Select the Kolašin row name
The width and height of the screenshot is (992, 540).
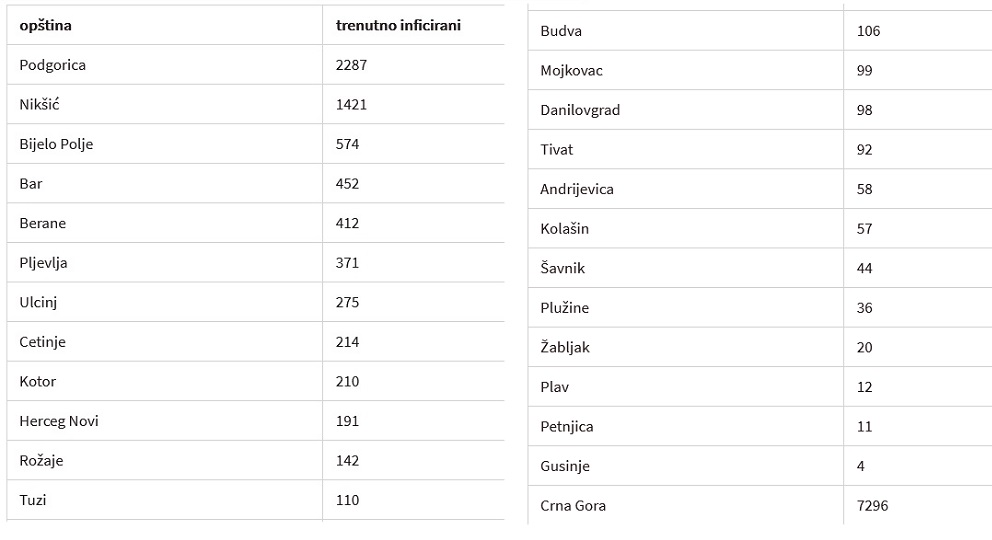[564, 229]
